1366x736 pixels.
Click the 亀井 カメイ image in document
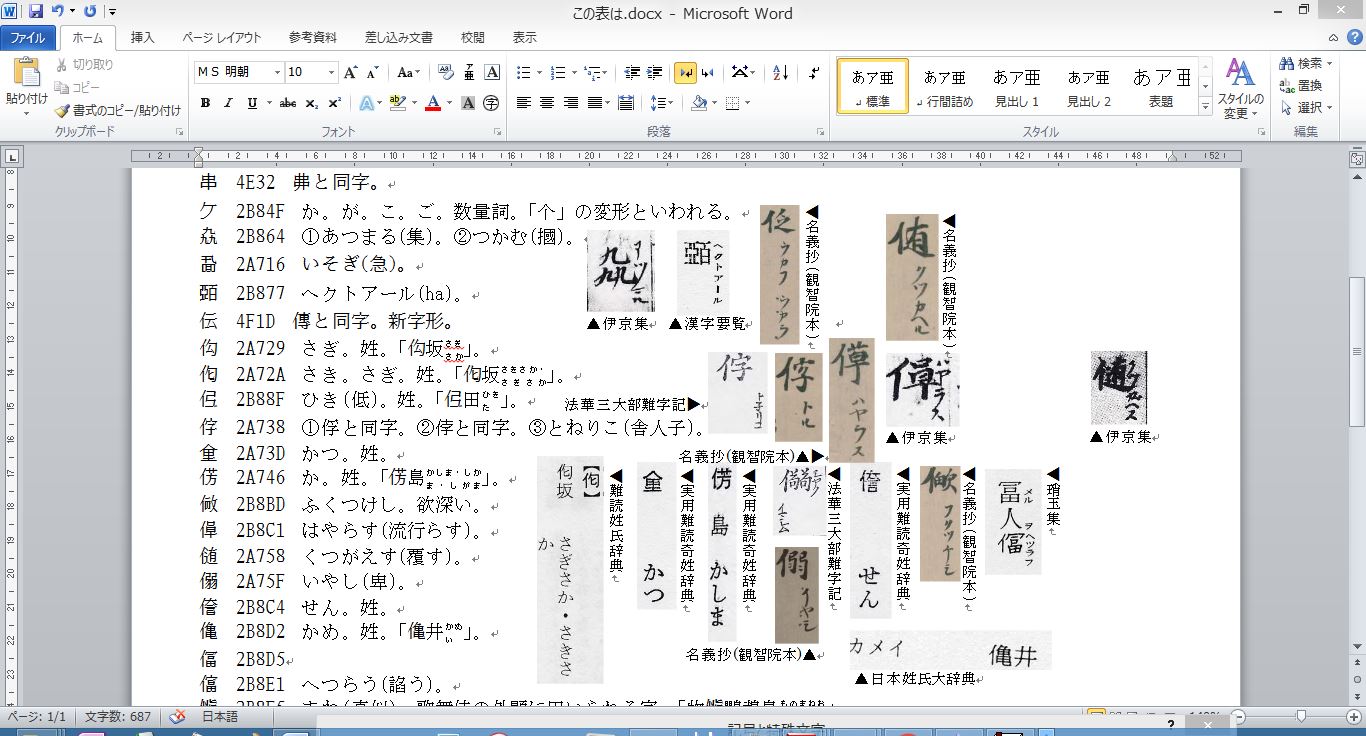[x=950, y=650]
